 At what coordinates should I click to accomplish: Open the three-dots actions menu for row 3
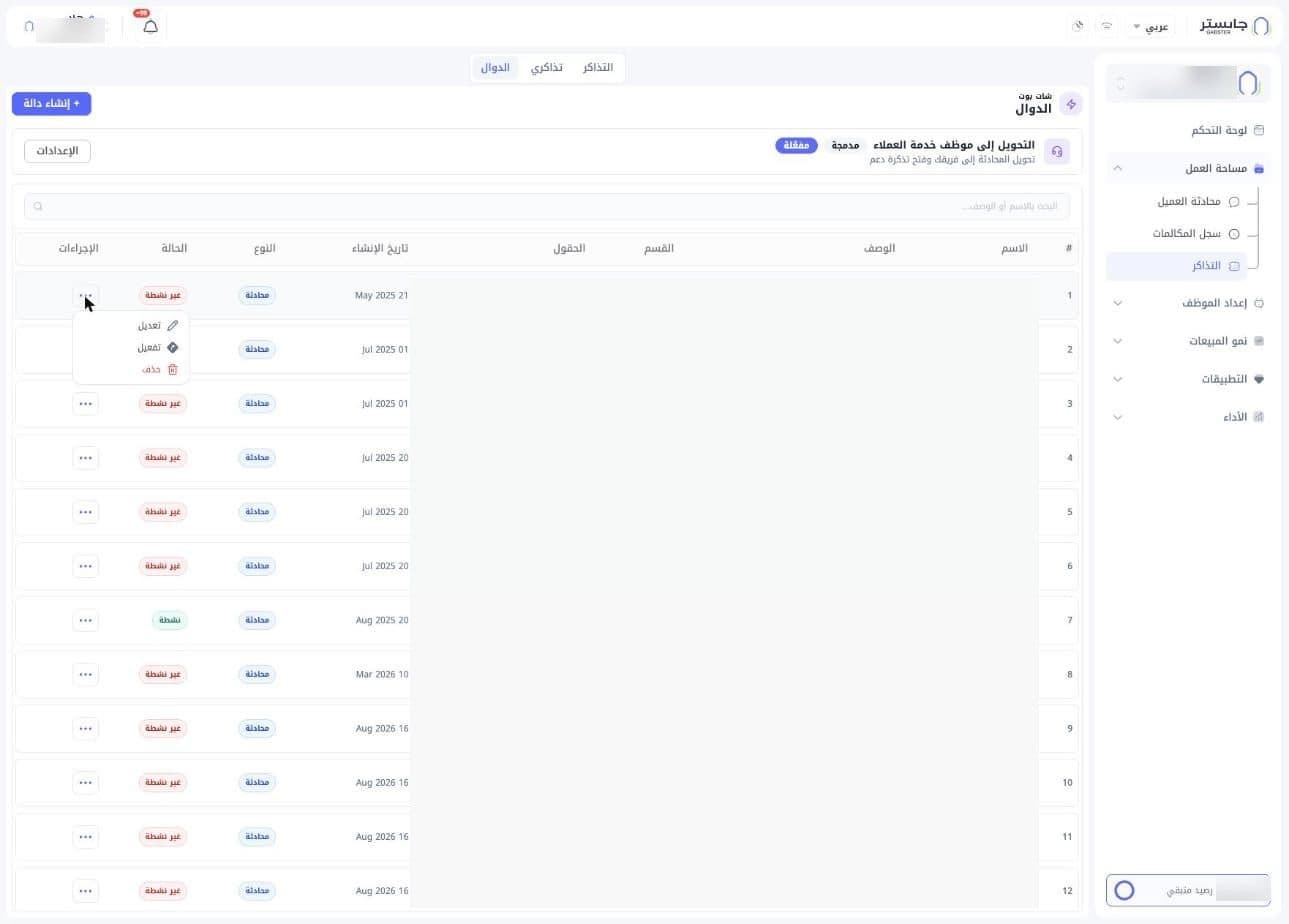point(86,404)
